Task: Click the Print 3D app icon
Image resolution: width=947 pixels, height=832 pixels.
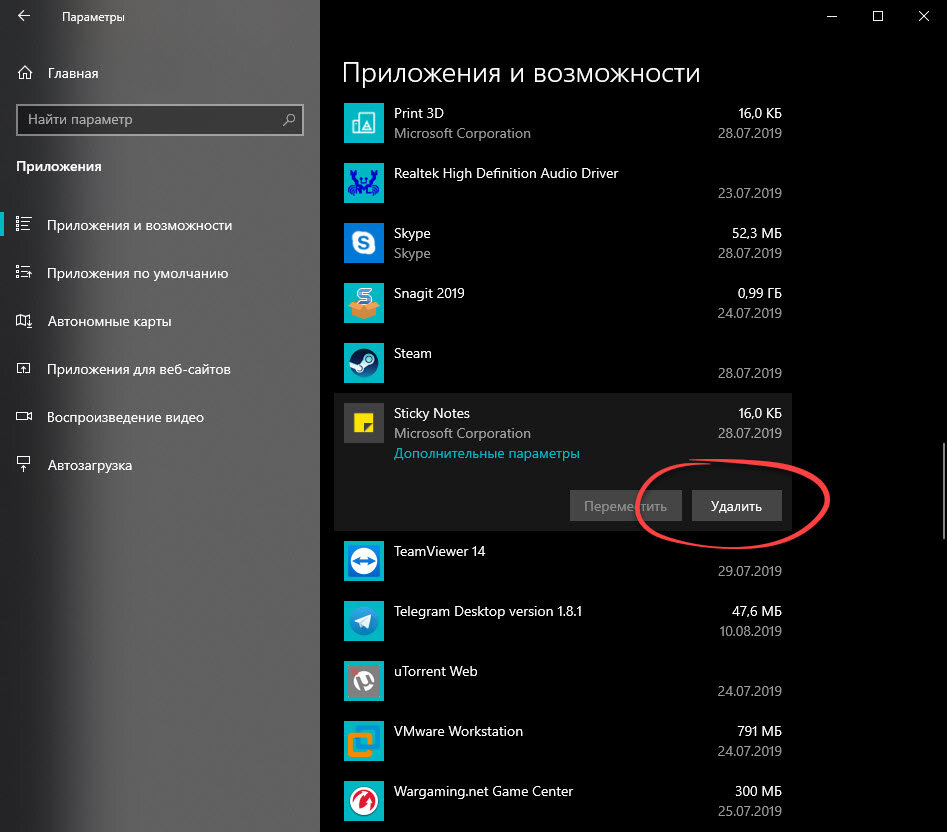Action: [x=364, y=123]
